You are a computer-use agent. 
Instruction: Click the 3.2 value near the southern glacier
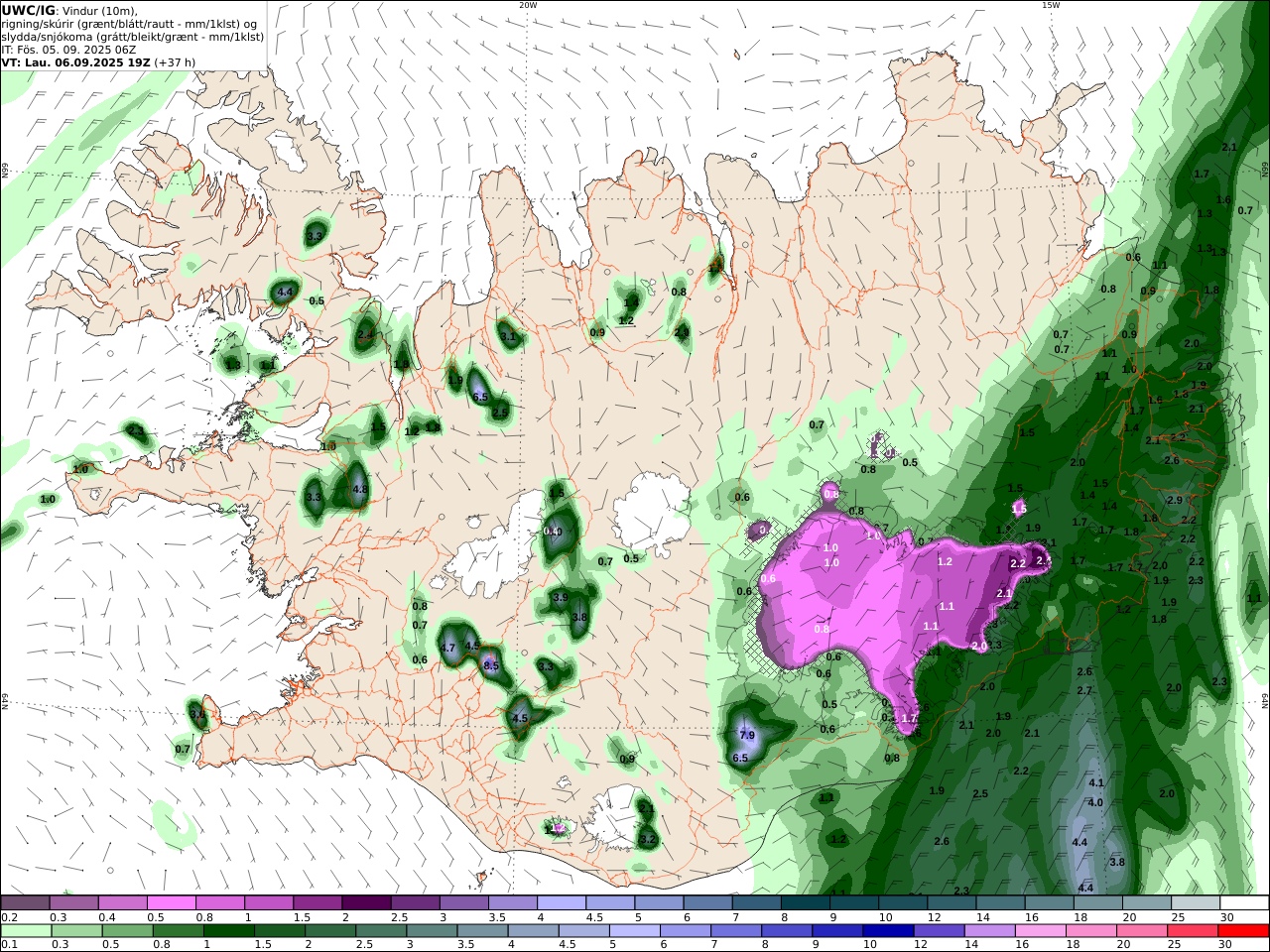[648, 839]
